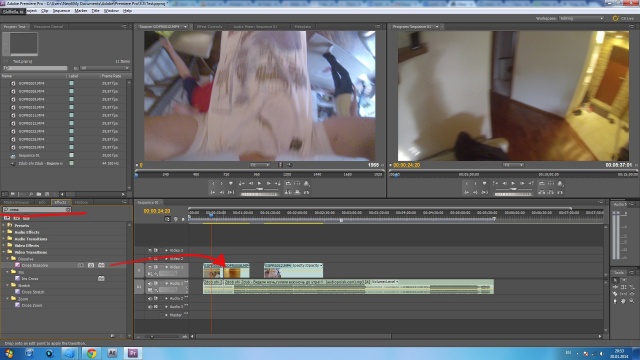Screen dimensions: 640x360
Task: Select the Cross Zoom transition
Action: coord(32,305)
